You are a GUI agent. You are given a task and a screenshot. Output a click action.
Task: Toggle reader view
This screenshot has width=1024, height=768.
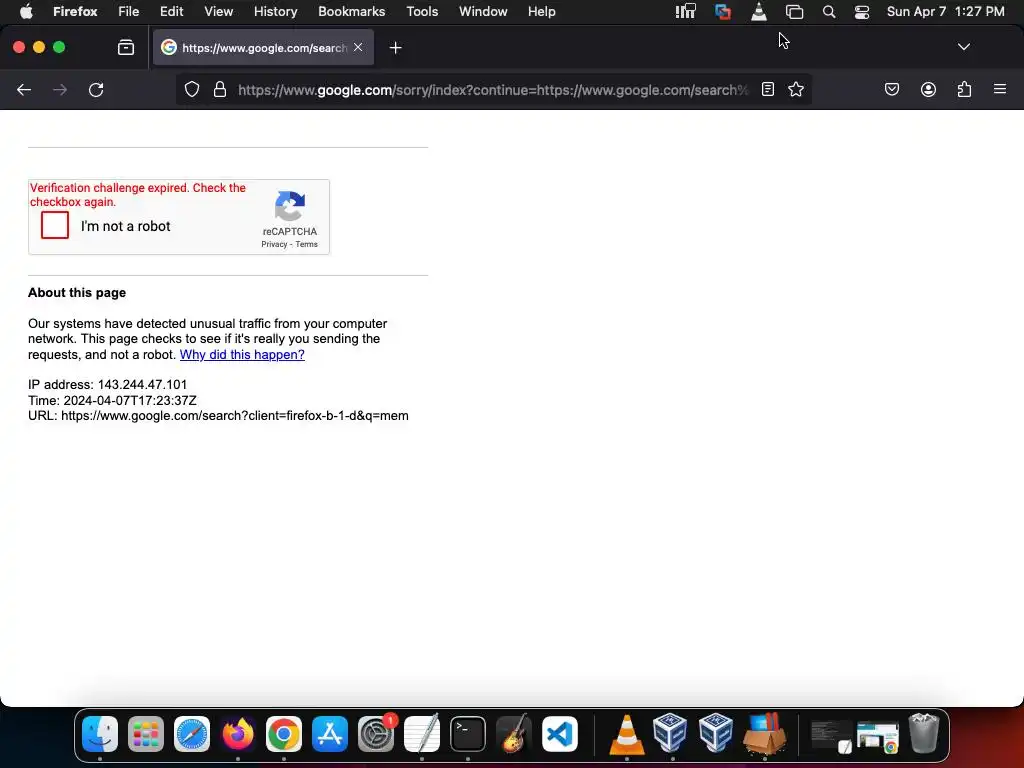[768, 89]
